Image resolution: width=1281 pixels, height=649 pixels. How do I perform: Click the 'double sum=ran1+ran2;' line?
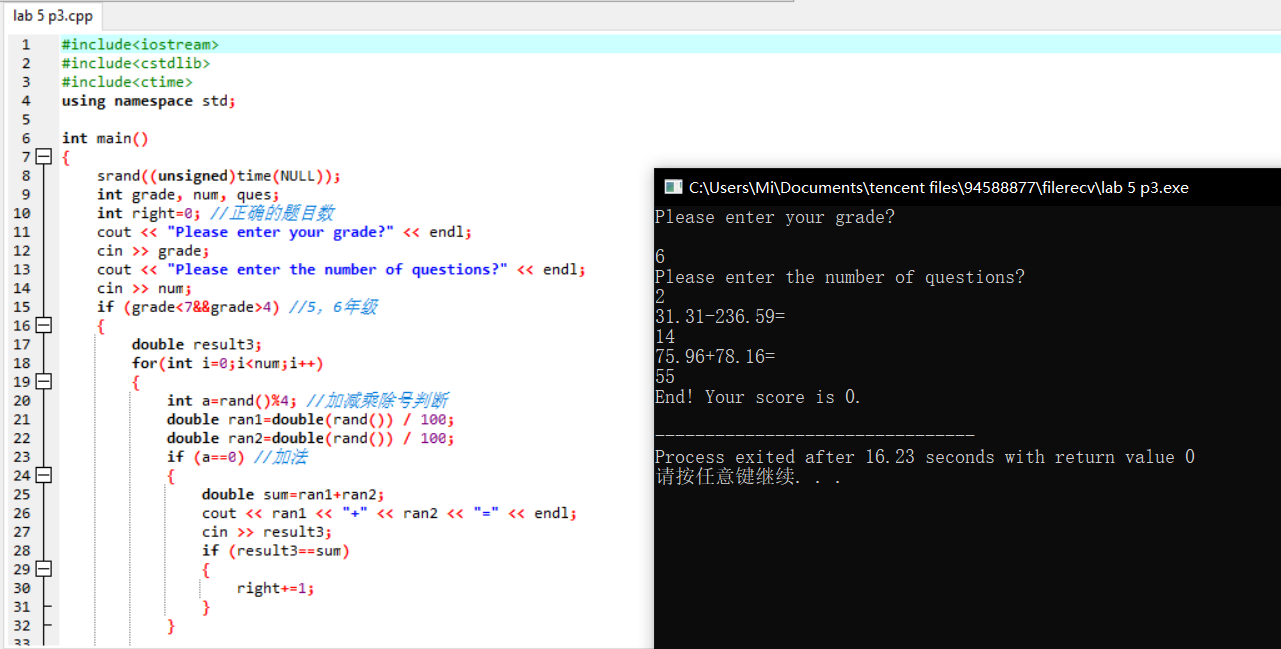tap(294, 494)
